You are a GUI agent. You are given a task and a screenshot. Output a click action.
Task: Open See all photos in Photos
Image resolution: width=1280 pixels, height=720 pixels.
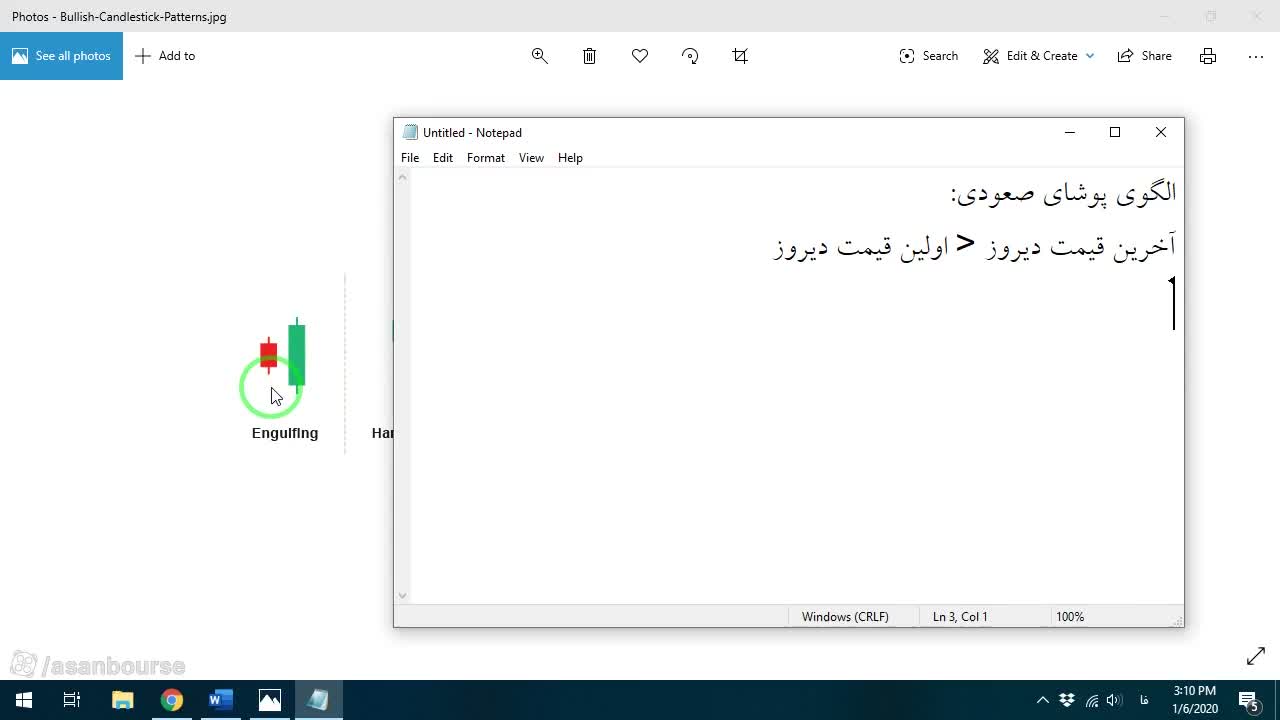[61, 56]
